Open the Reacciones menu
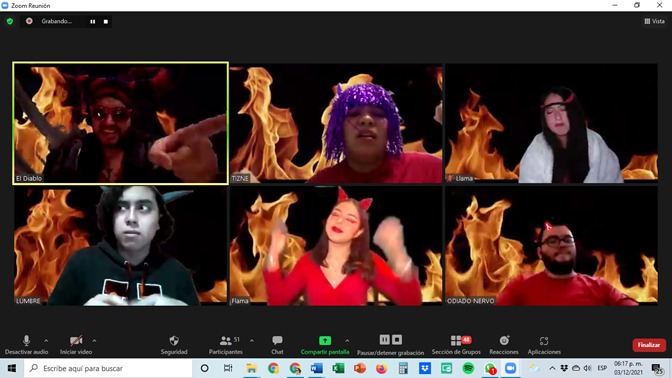This screenshot has height=378, width=672. 504,345
